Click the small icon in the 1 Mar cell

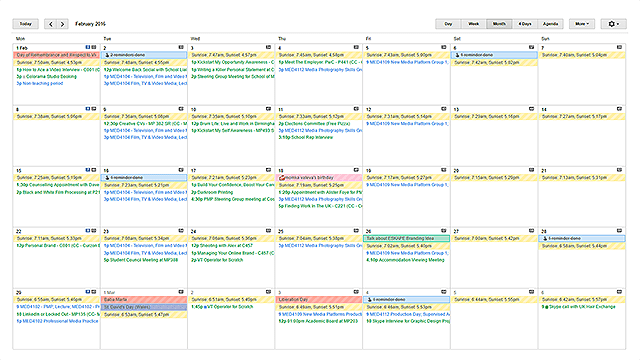(x=181, y=292)
